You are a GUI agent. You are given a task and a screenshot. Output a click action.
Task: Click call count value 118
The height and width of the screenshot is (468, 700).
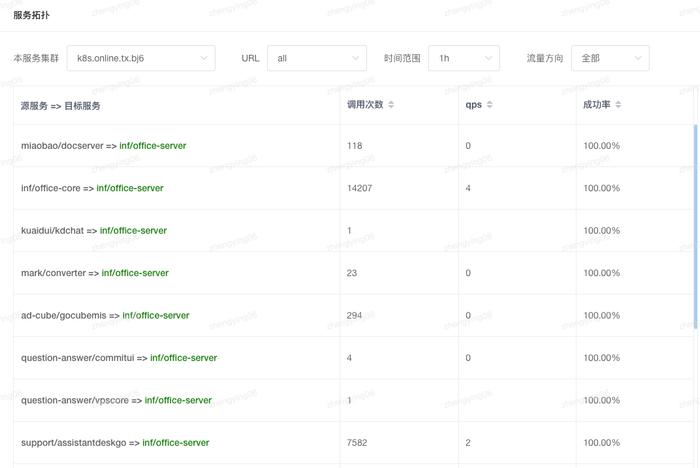point(354,146)
